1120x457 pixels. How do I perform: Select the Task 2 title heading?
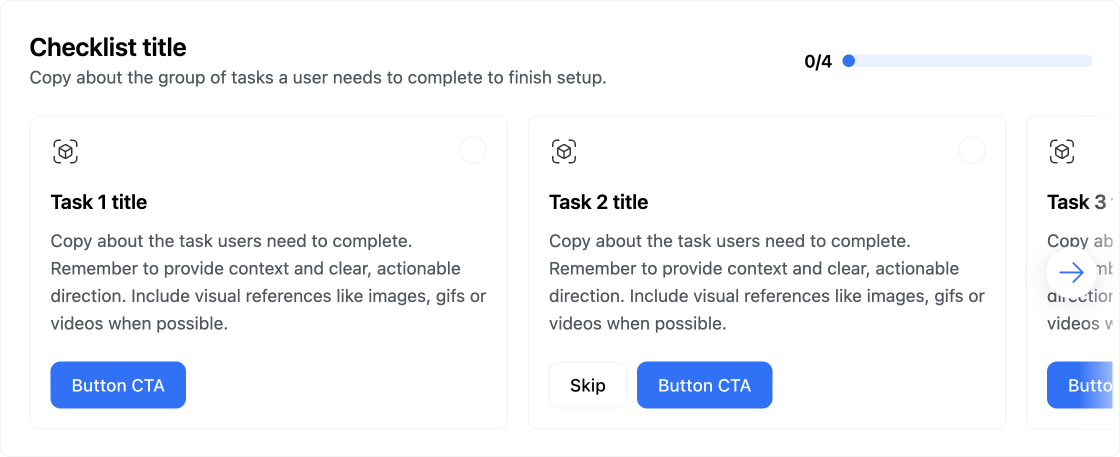[598, 202]
